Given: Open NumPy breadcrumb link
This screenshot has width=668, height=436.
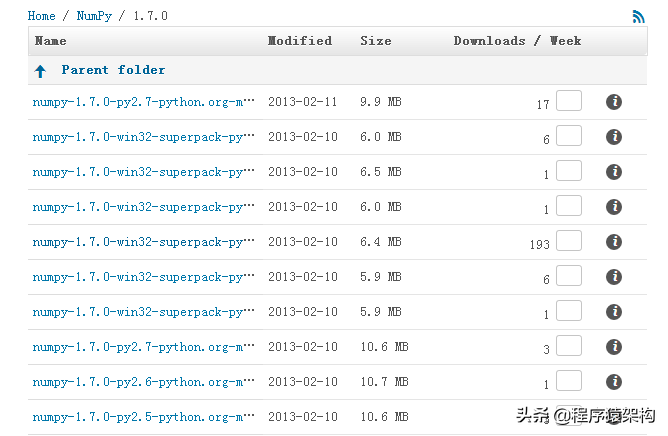Looking at the screenshot, I should (94, 16).
